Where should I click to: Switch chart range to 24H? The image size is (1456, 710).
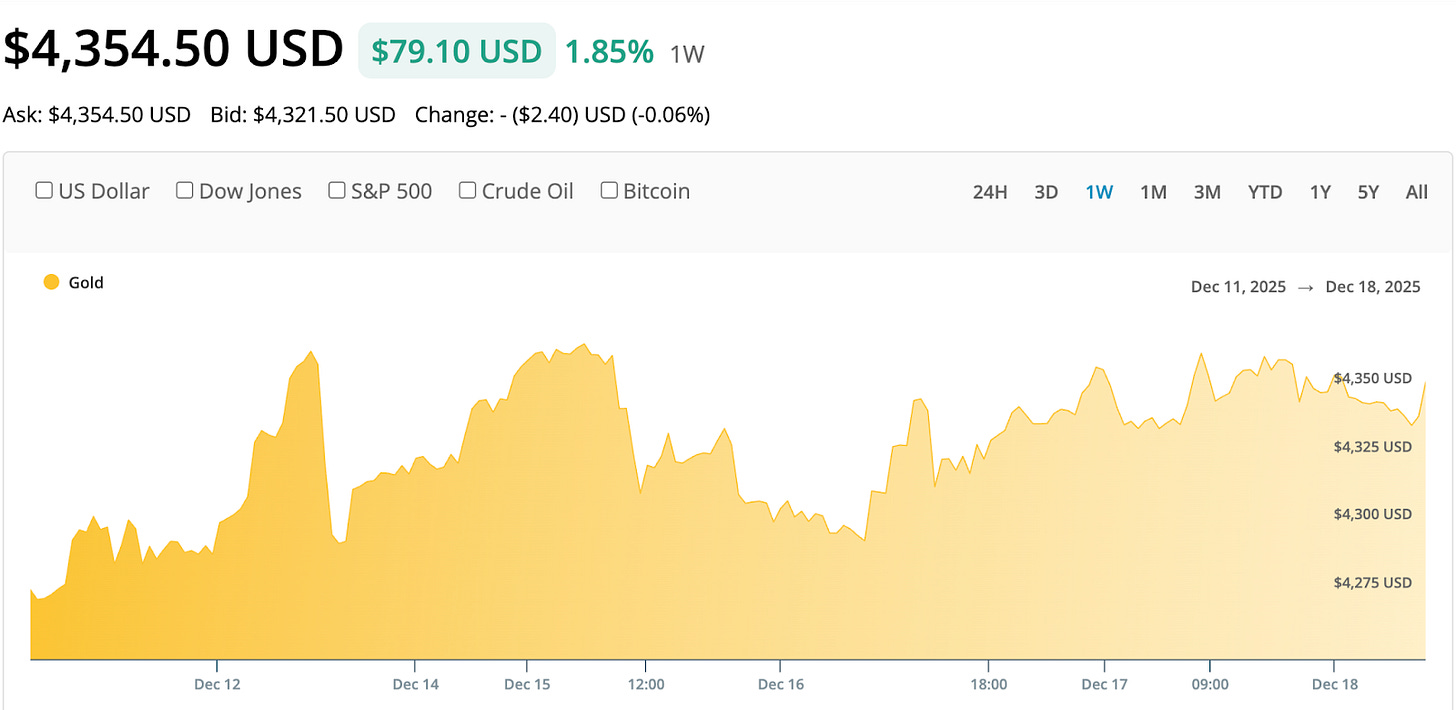pyautogui.click(x=990, y=192)
